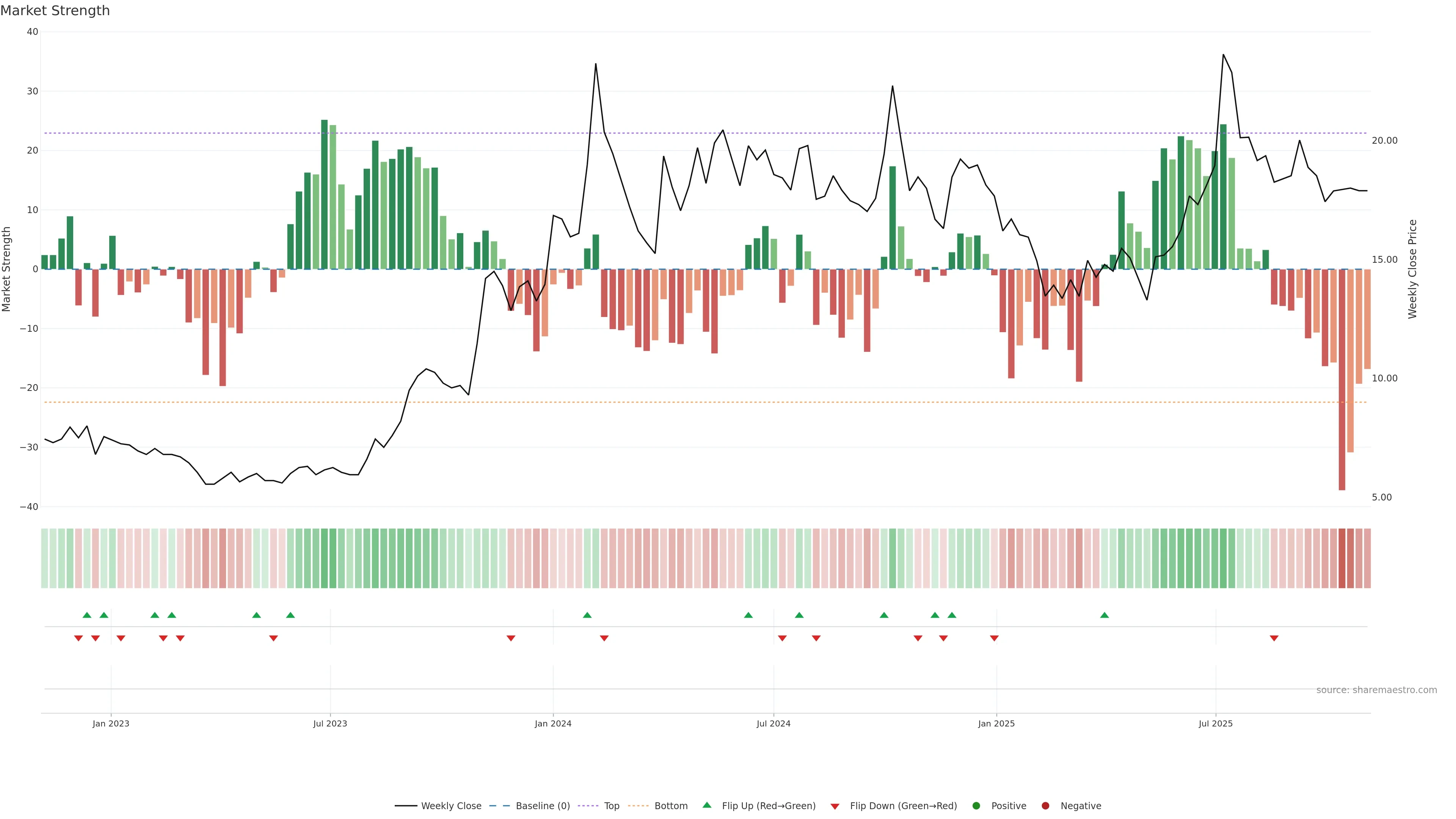The image size is (1456, 819).
Task: Toggle the Top threshold legend entry
Action: coord(611,806)
